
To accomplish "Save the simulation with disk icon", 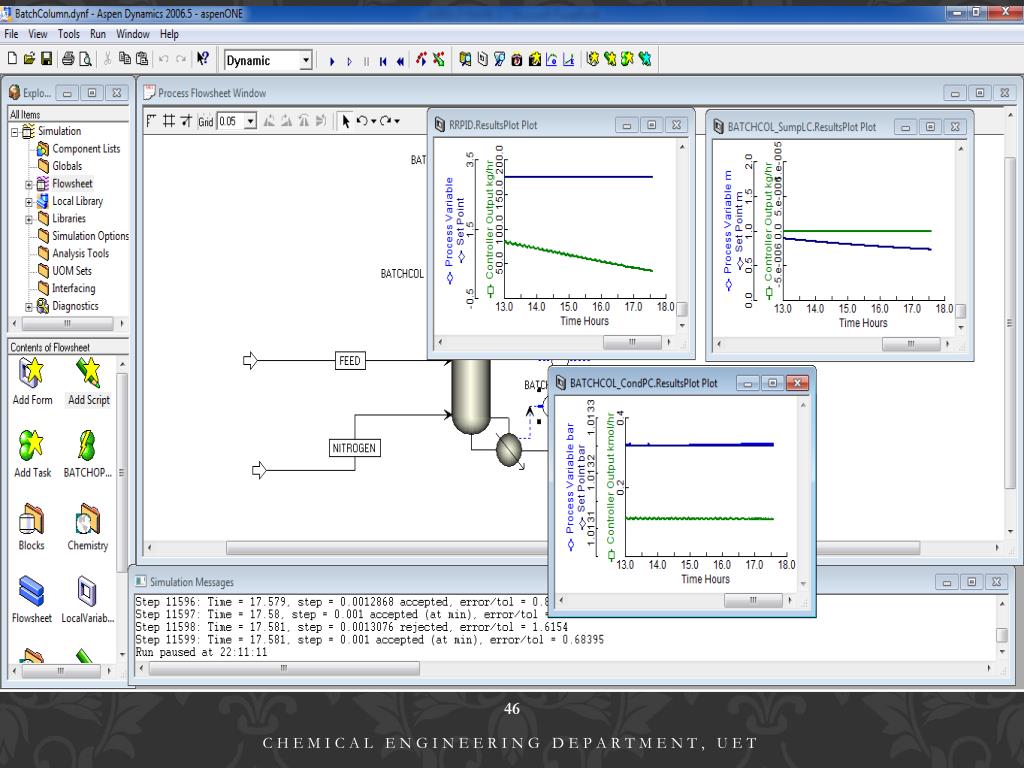I will tap(46, 59).
